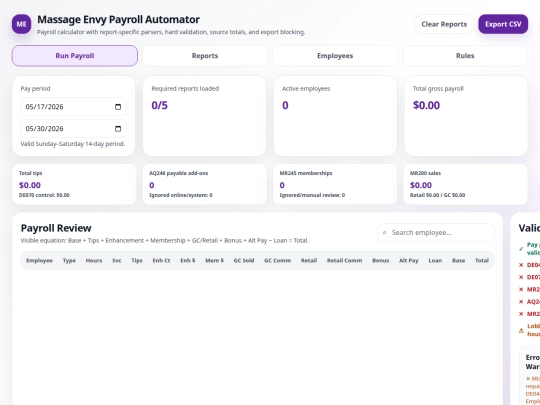Click the orange lobby warning triangle icon
This screenshot has height=405, width=540.
tap(521, 331)
